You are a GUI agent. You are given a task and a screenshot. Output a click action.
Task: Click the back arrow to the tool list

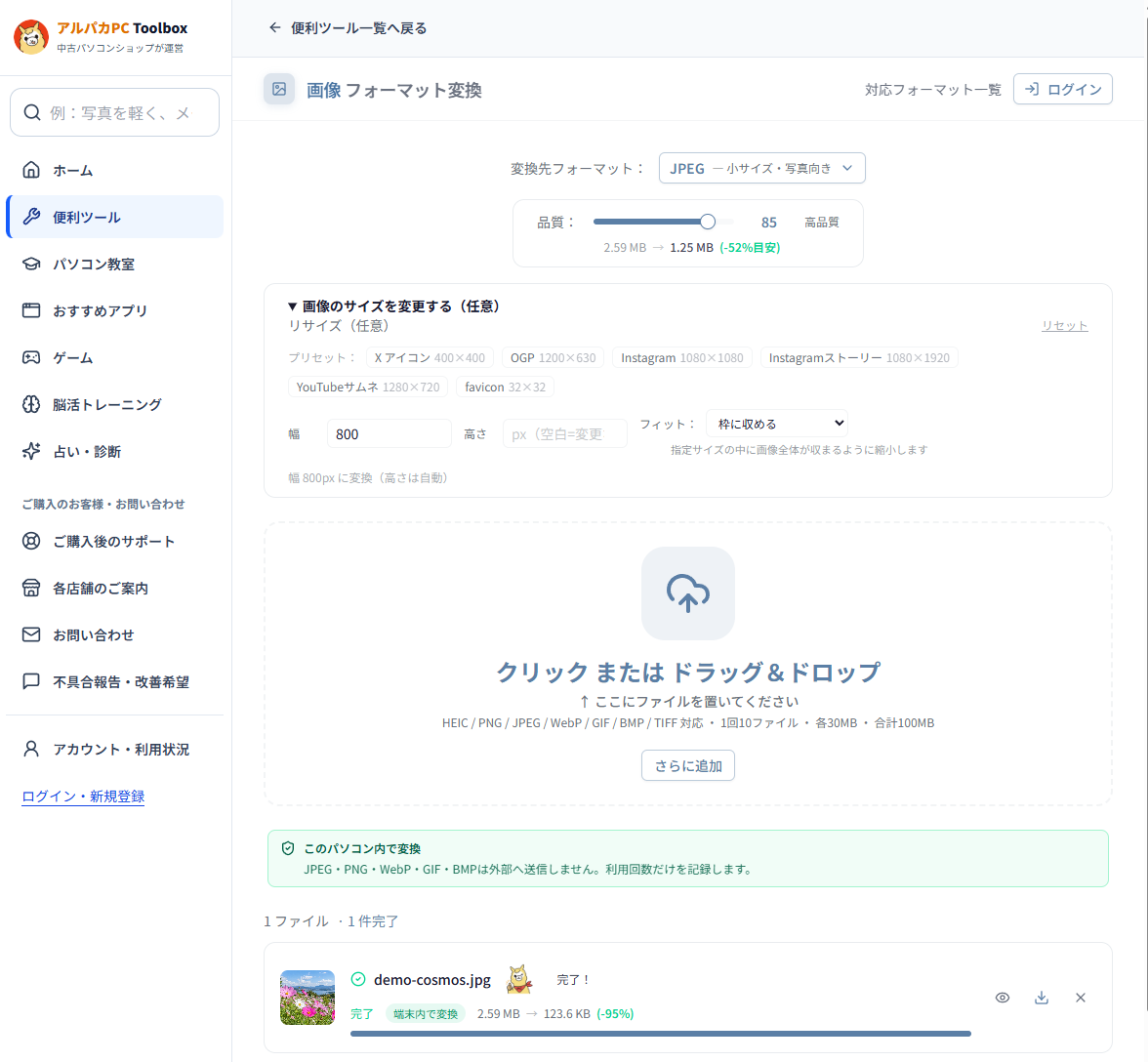click(x=274, y=27)
